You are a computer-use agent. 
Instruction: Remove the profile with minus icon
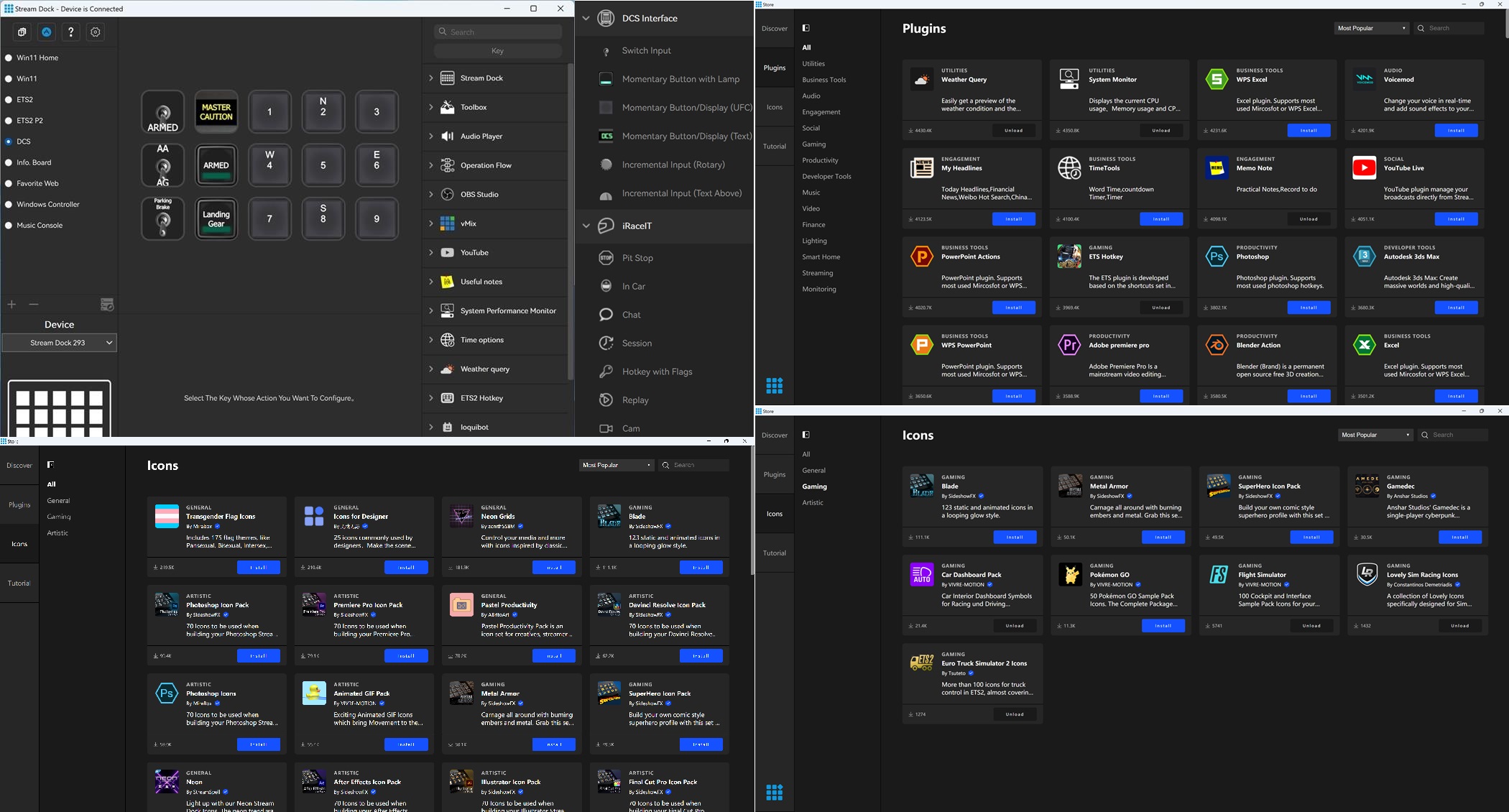pyautogui.click(x=34, y=305)
